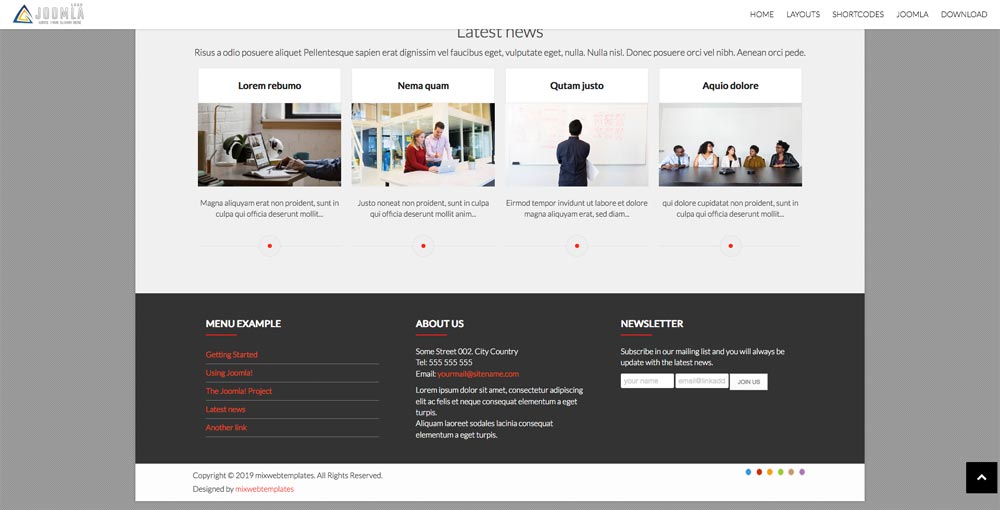This screenshot has height=510, width=1000.
Task: Open the Layouts menu
Action: 802,15
